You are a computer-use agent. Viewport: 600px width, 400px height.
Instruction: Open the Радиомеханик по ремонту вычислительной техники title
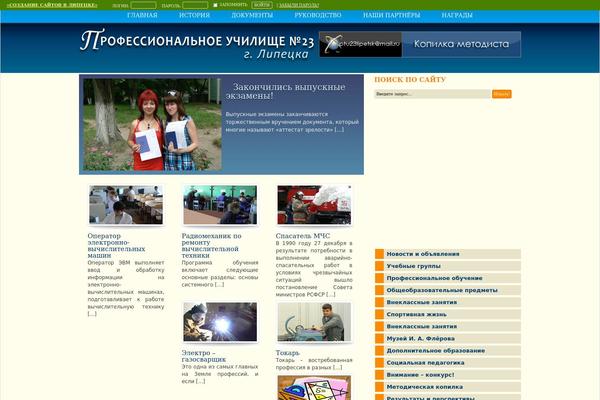coord(211,245)
